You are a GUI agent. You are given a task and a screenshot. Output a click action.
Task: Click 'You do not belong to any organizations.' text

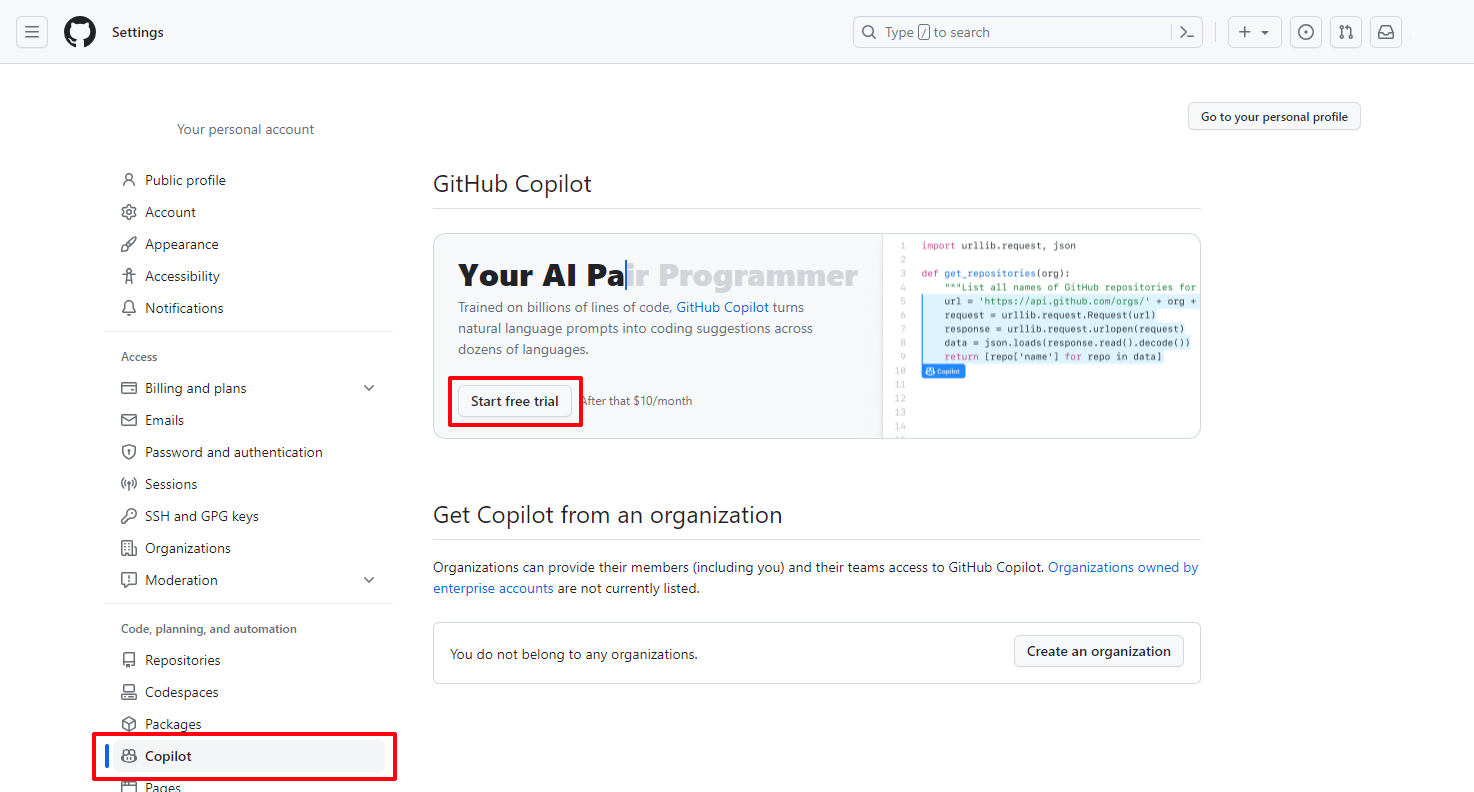[x=574, y=654]
